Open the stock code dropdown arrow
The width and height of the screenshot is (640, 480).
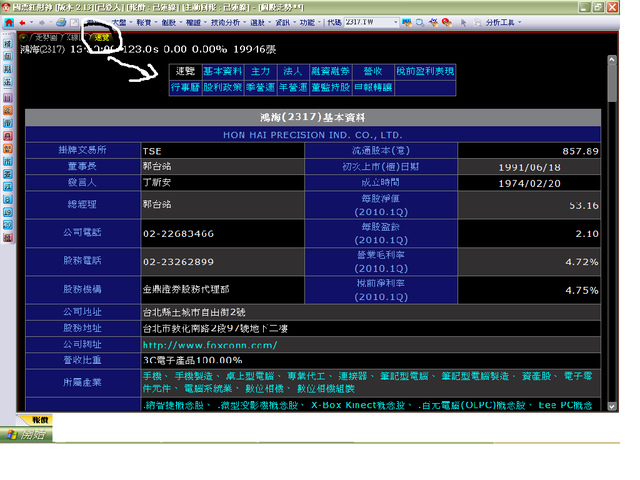pos(395,22)
